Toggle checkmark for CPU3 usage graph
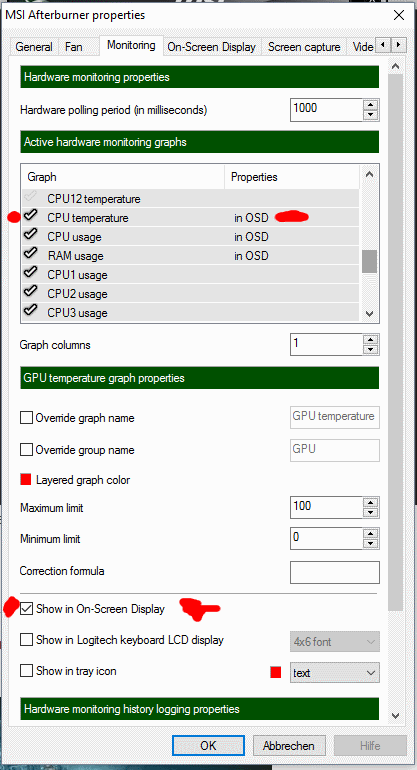Viewport: 417px width, 770px height. pos(31,310)
